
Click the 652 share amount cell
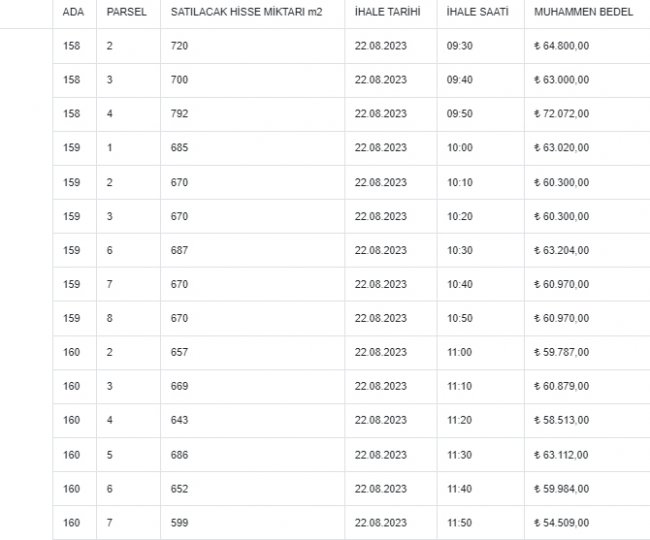[x=179, y=488]
